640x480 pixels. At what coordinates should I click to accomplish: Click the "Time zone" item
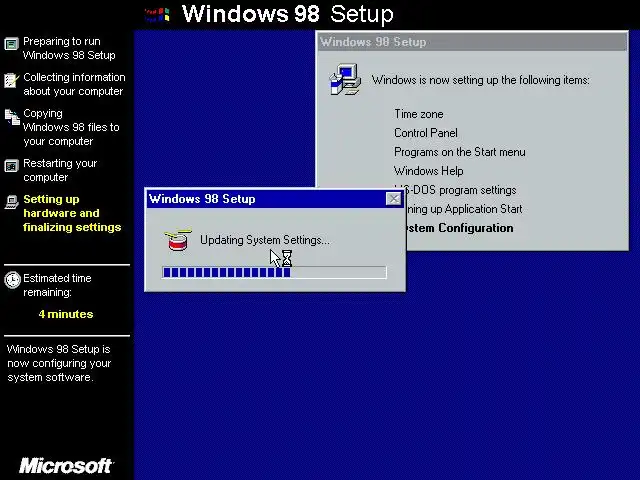(418, 114)
